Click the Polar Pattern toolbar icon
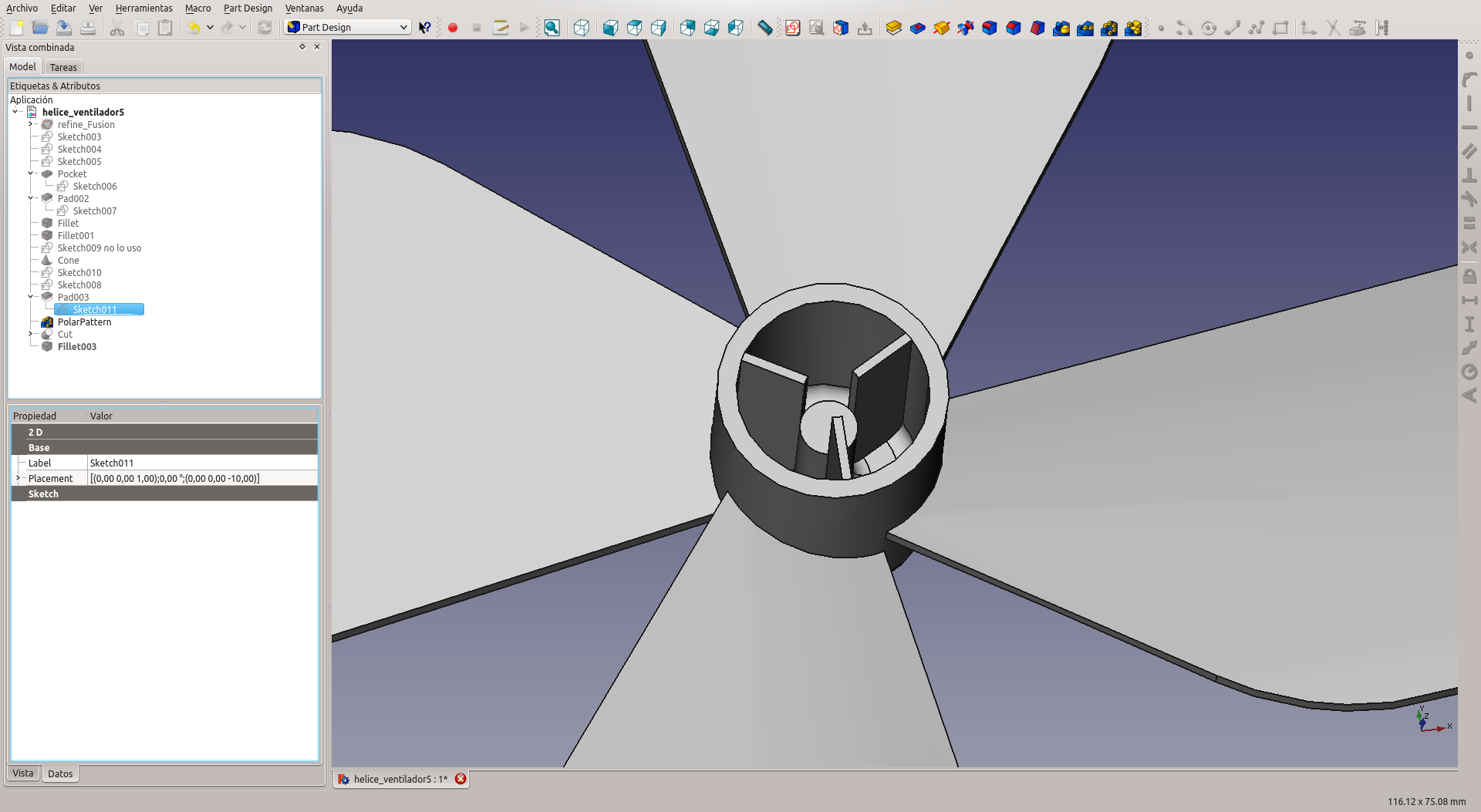1481x812 pixels. (x=1109, y=28)
